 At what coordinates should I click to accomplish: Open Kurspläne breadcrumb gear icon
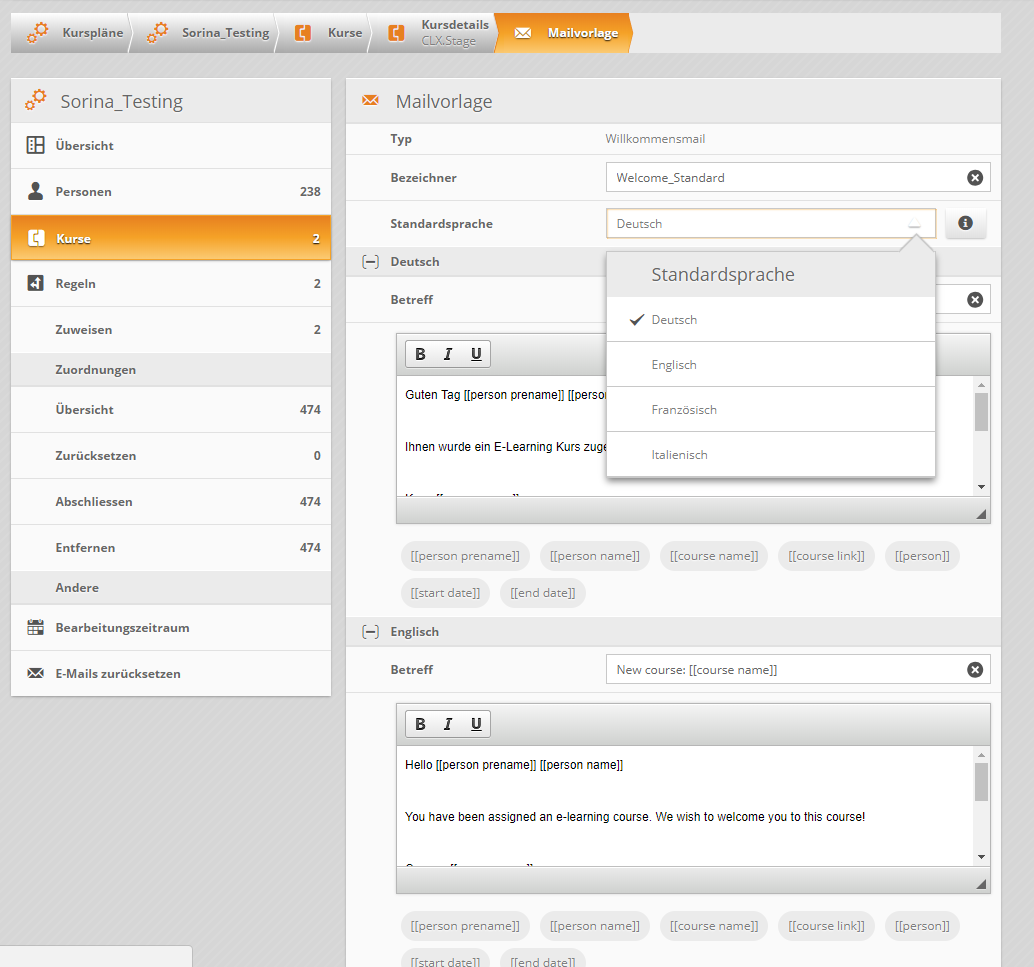[38, 33]
